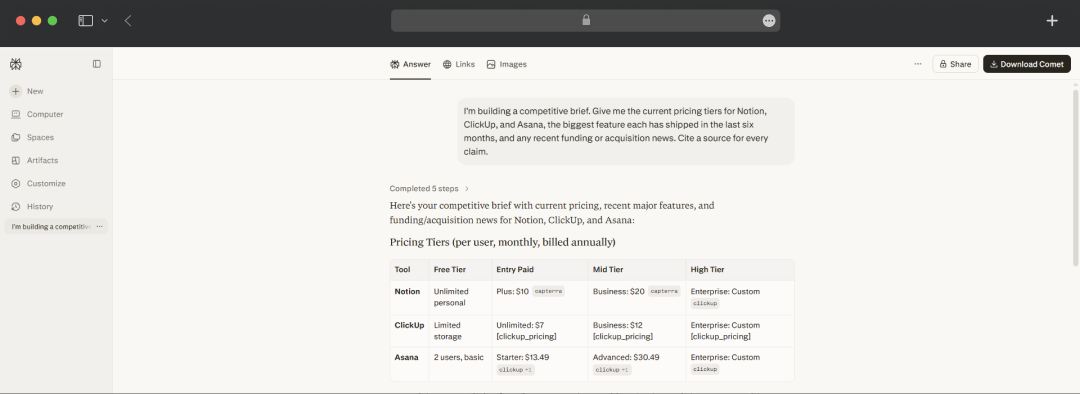Open options for the competitive thread
1080x394 pixels.
tap(100, 227)
